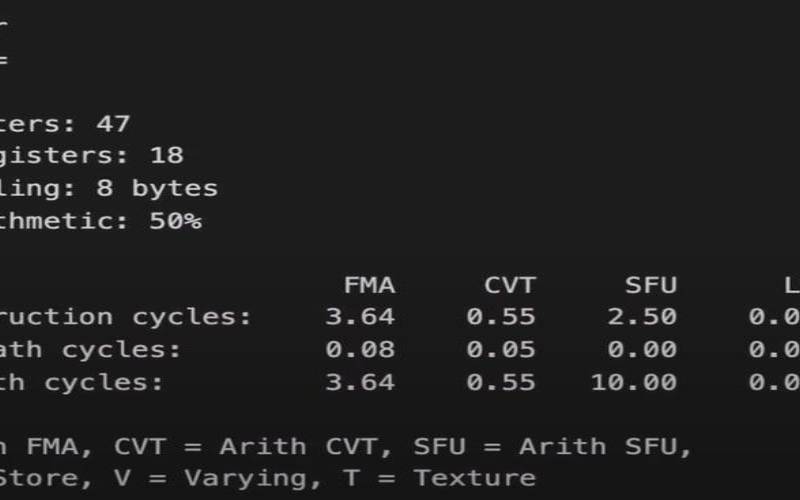
Task: Select 2.50 SFU instruction cycles value
Action: 642,317
